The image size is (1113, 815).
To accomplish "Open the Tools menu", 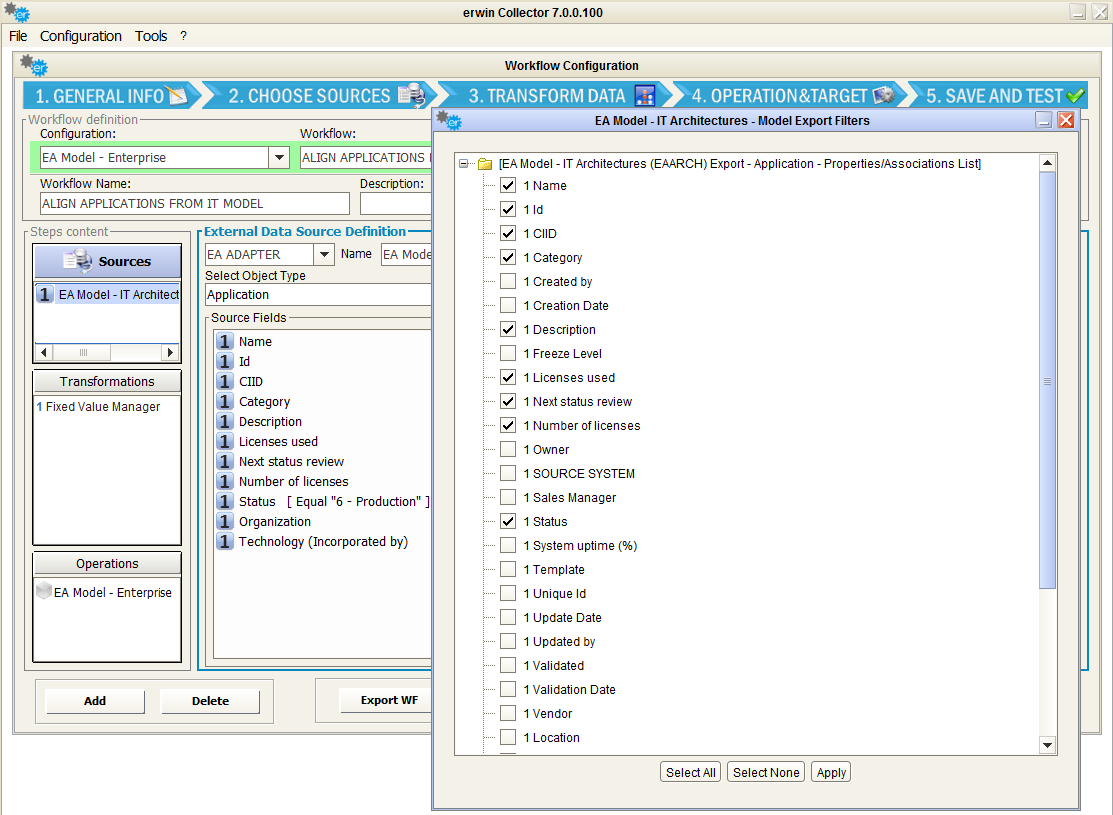I will (151, 36).
